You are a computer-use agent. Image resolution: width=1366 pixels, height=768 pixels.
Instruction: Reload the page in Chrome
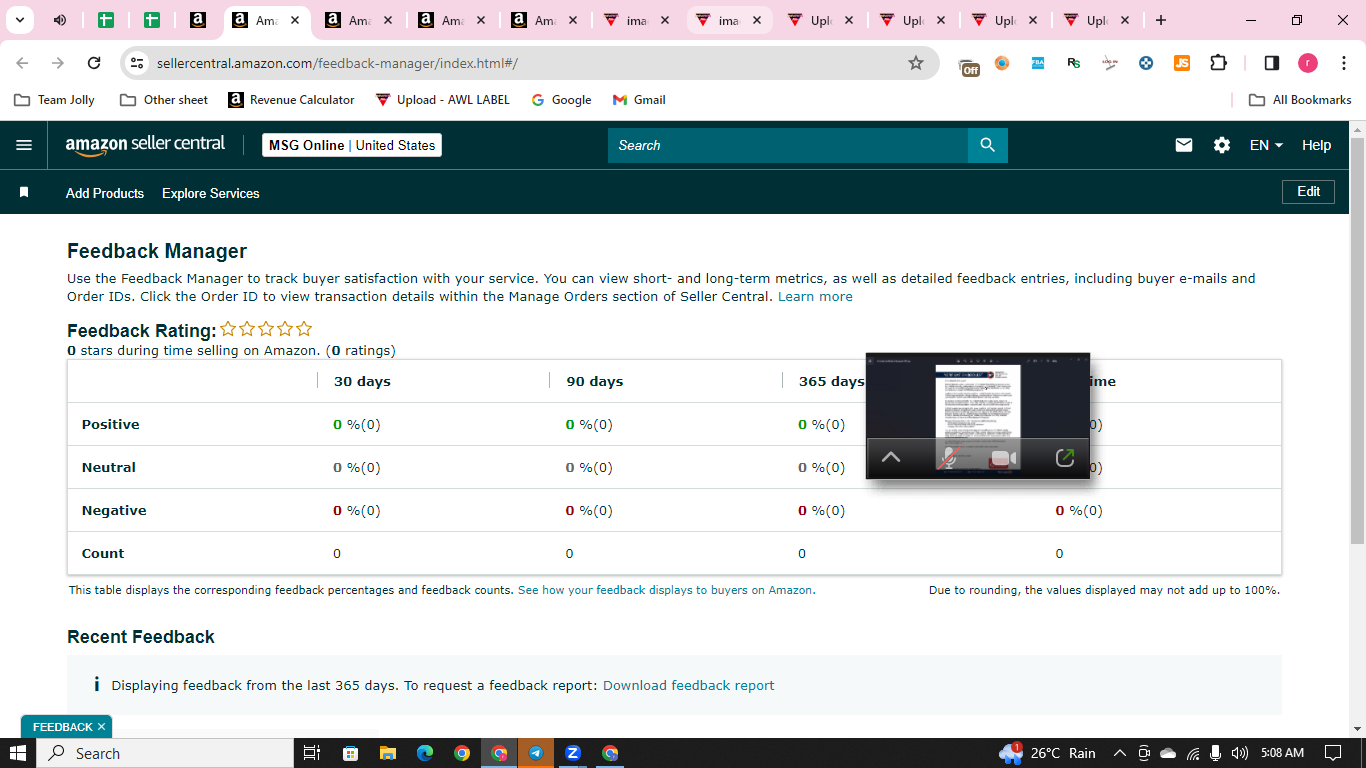coord(94,63)
